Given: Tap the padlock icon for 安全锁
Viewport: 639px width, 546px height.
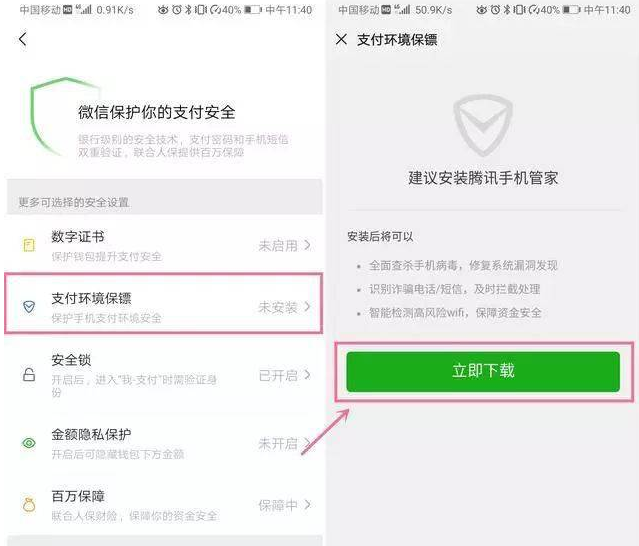Looking at the screenshot, I should pyautogui.click(x=29, y=374).
